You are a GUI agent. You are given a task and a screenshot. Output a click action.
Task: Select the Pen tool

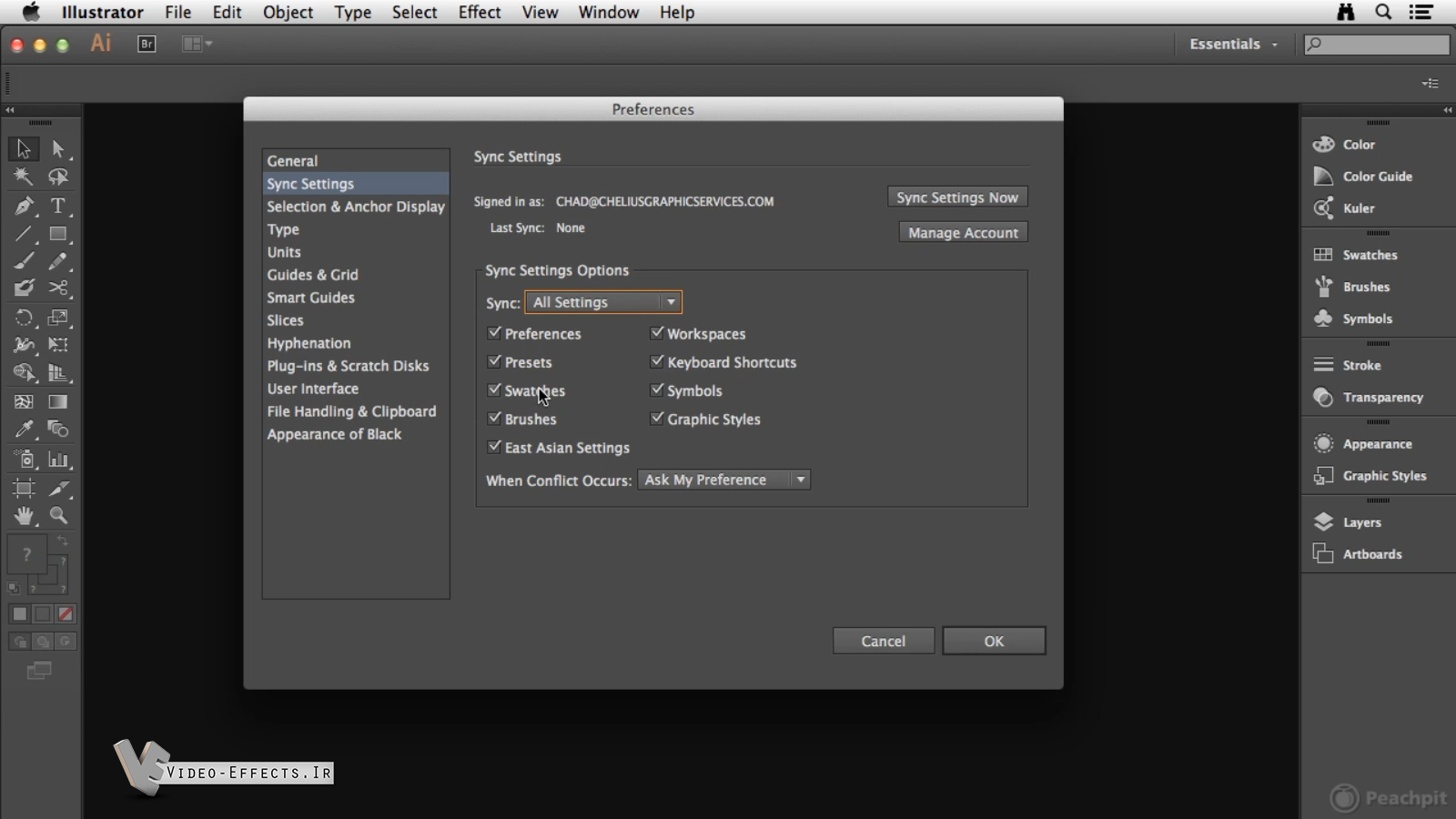[x=24, y=206]
